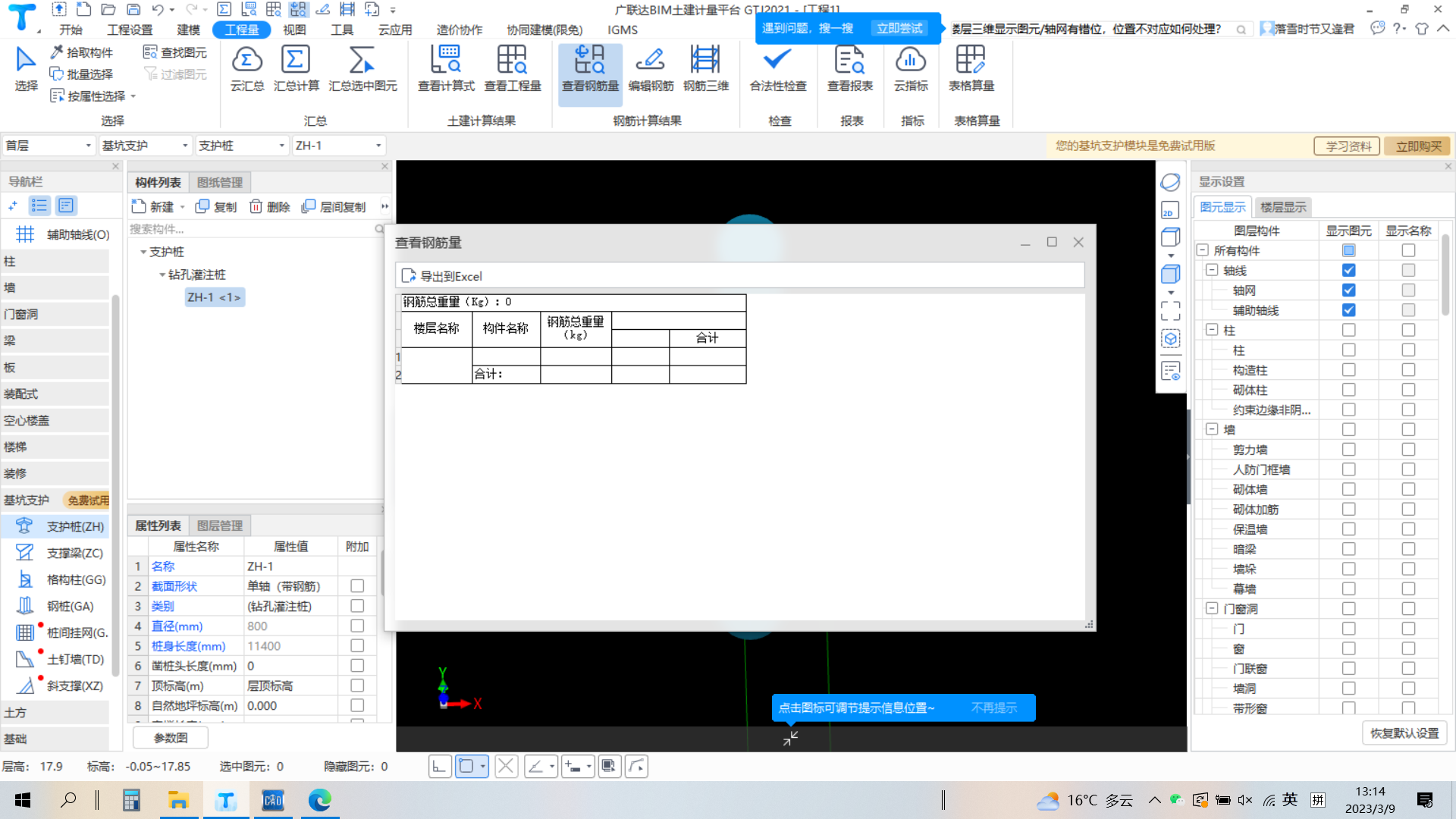Viewport: 1456px width, 819px height.
Task: Click the 云汇总 cloud summary icon
Action: point(247,69)
